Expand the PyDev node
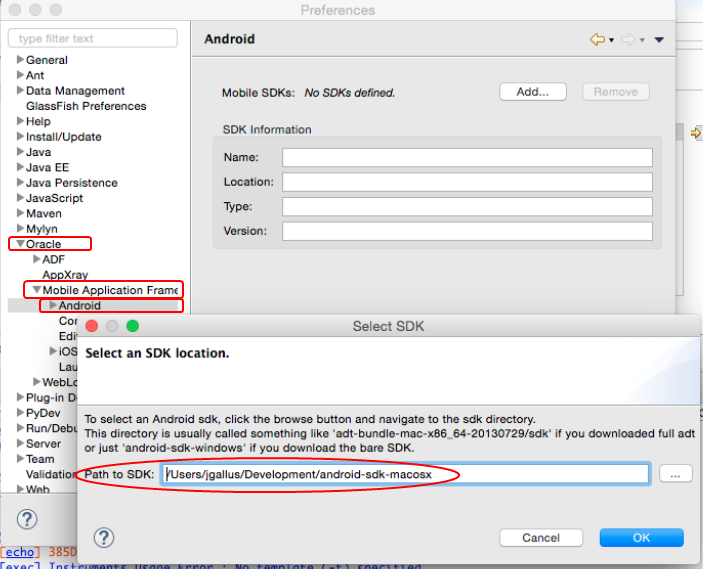Image resolution: width=704 pixels, height=570 pixels. [x=20, y=412]
